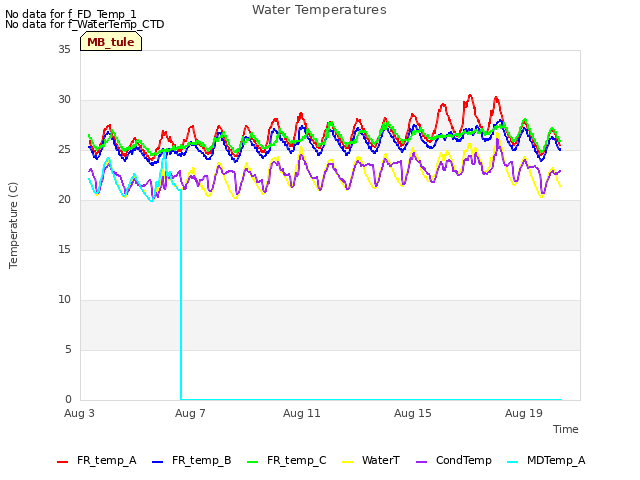Click the green FR_temp_C legend swatch
Screen dimensions: 640x480
[253, 462]
